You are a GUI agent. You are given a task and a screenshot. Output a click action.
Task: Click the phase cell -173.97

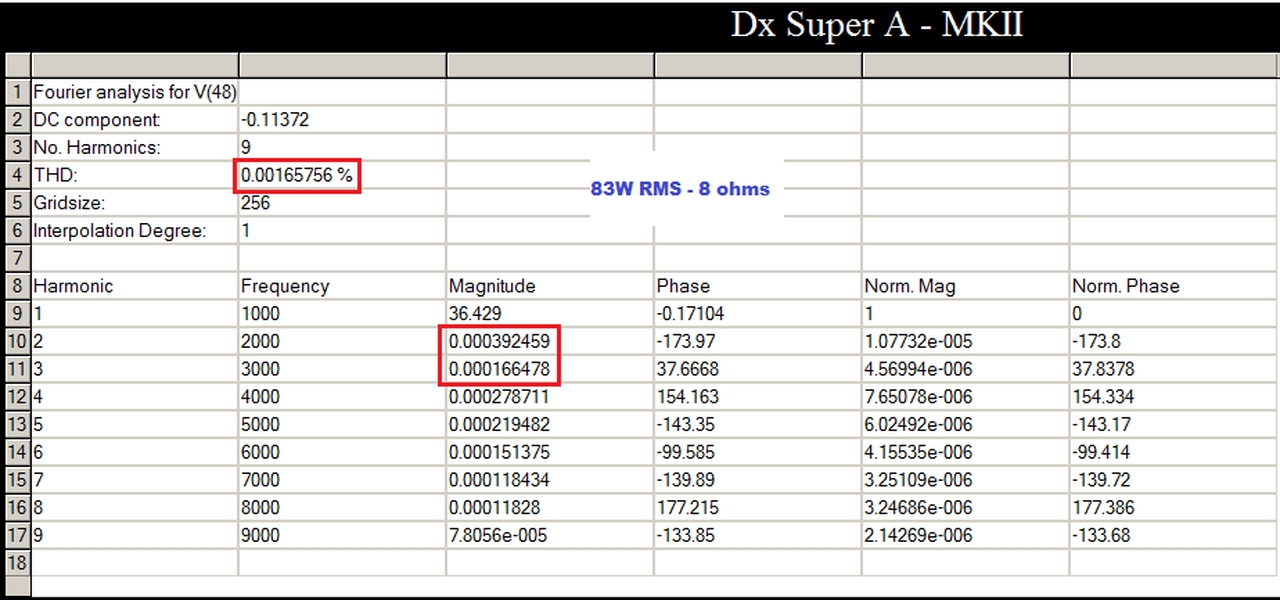click(x=758, y=341)
